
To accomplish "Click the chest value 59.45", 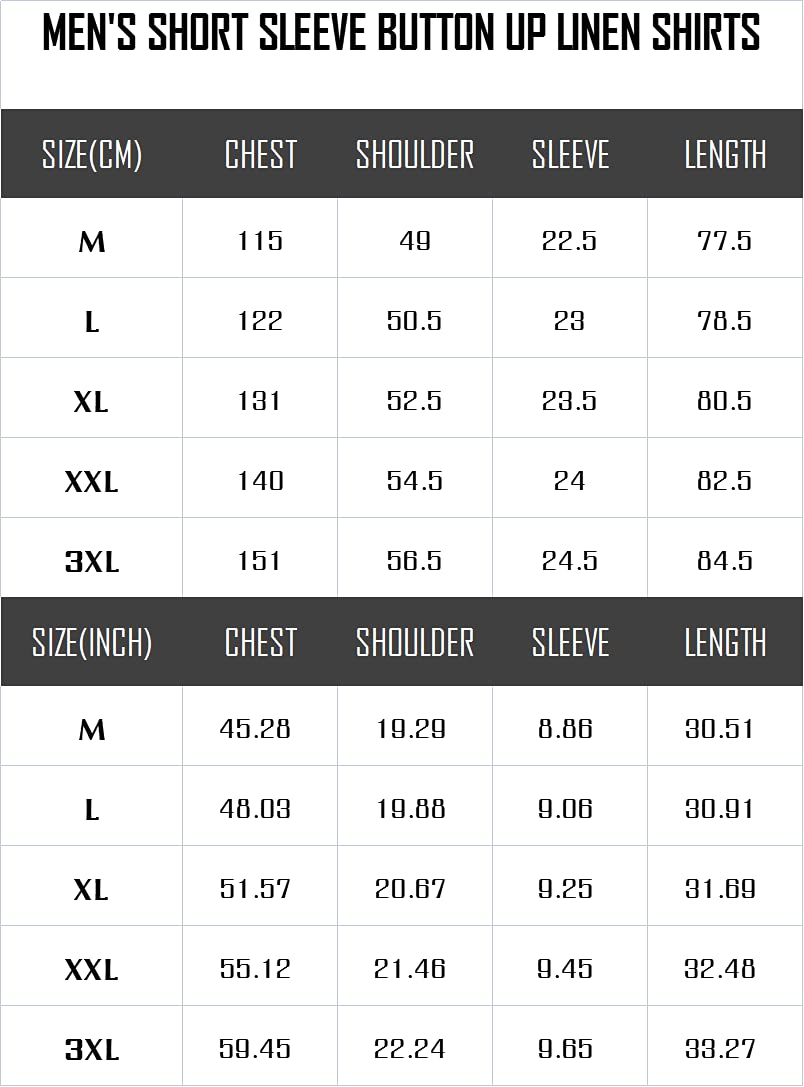I will pos(255,1049).
